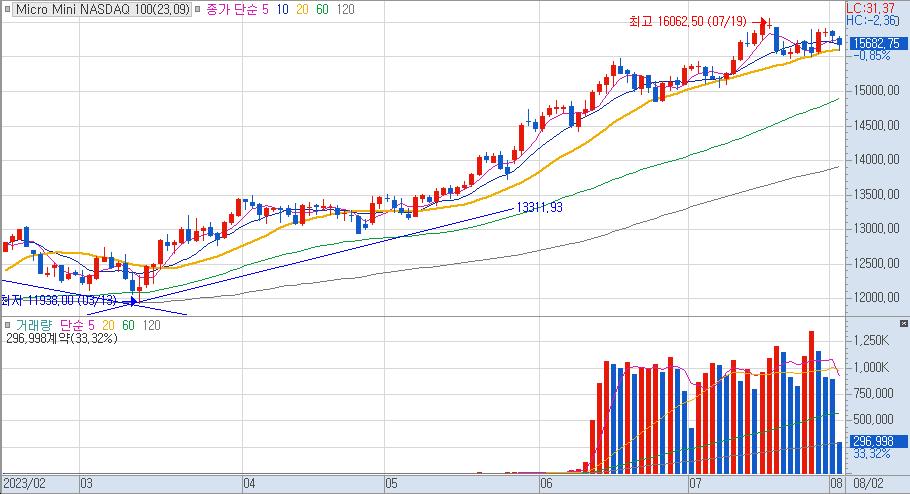This screenshot has height=494, width=910.
Task: Click the HC:-2,36 indicator text
Action: click(872, 20)
